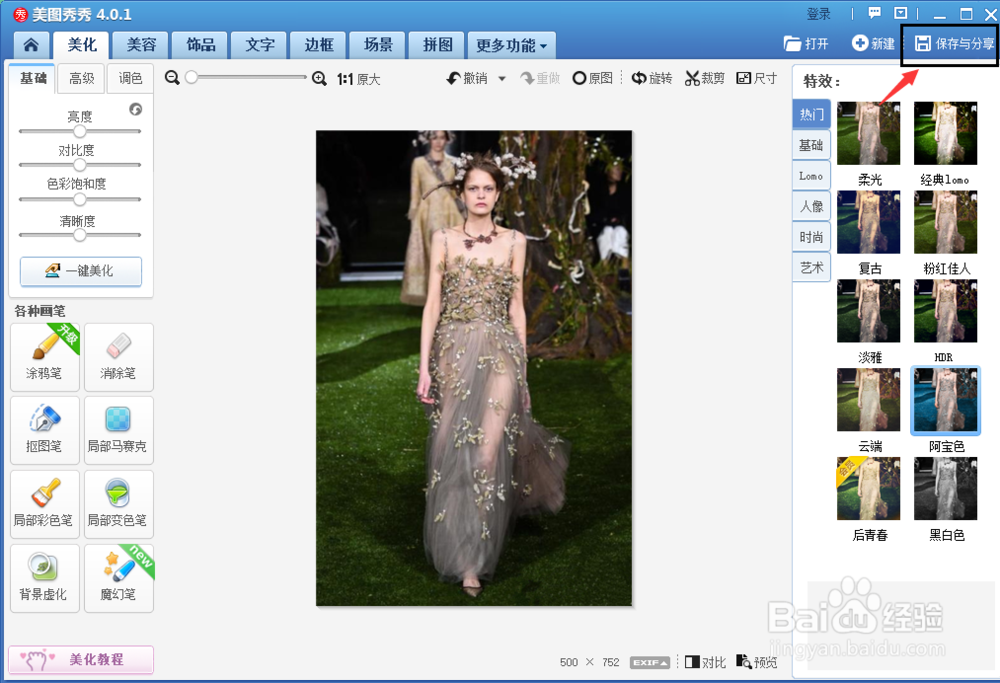The image size is (1000, 683).
Task: Click the 尺寸 resize tool
Action: [756, 78]
